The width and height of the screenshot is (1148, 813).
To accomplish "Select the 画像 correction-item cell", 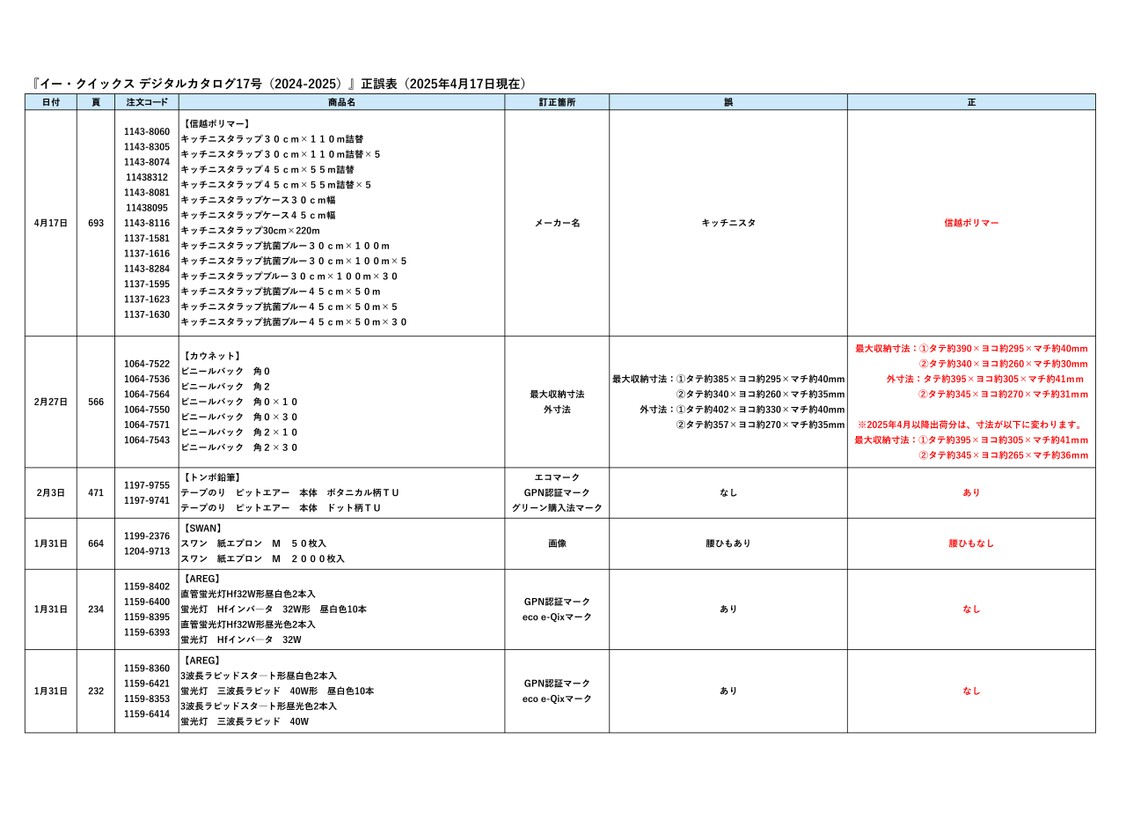I will [x=556, y=543].
